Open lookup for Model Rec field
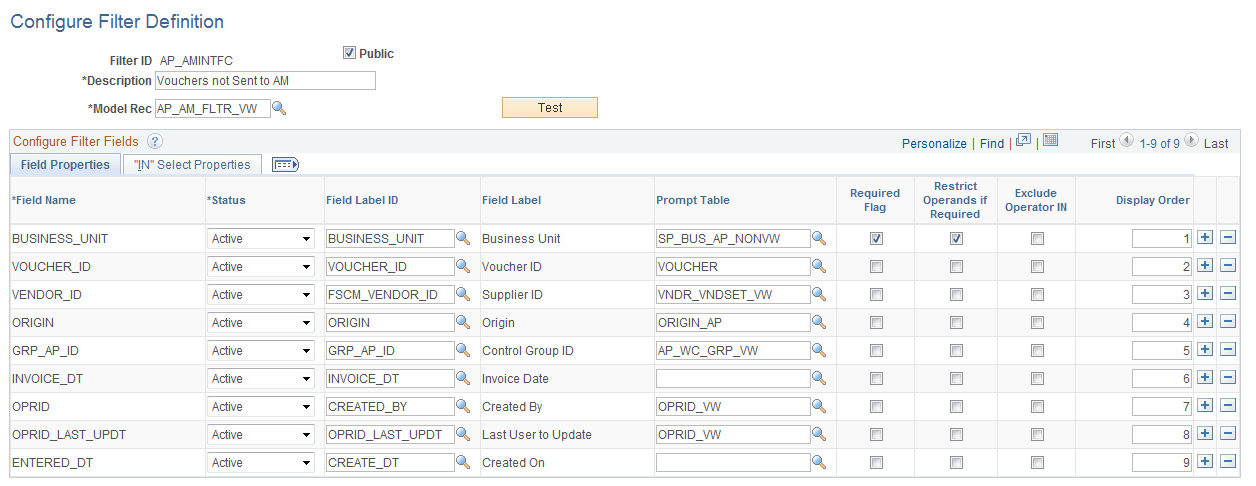The width and height of the screenshot is (1256, 486). tap(280, 108)
